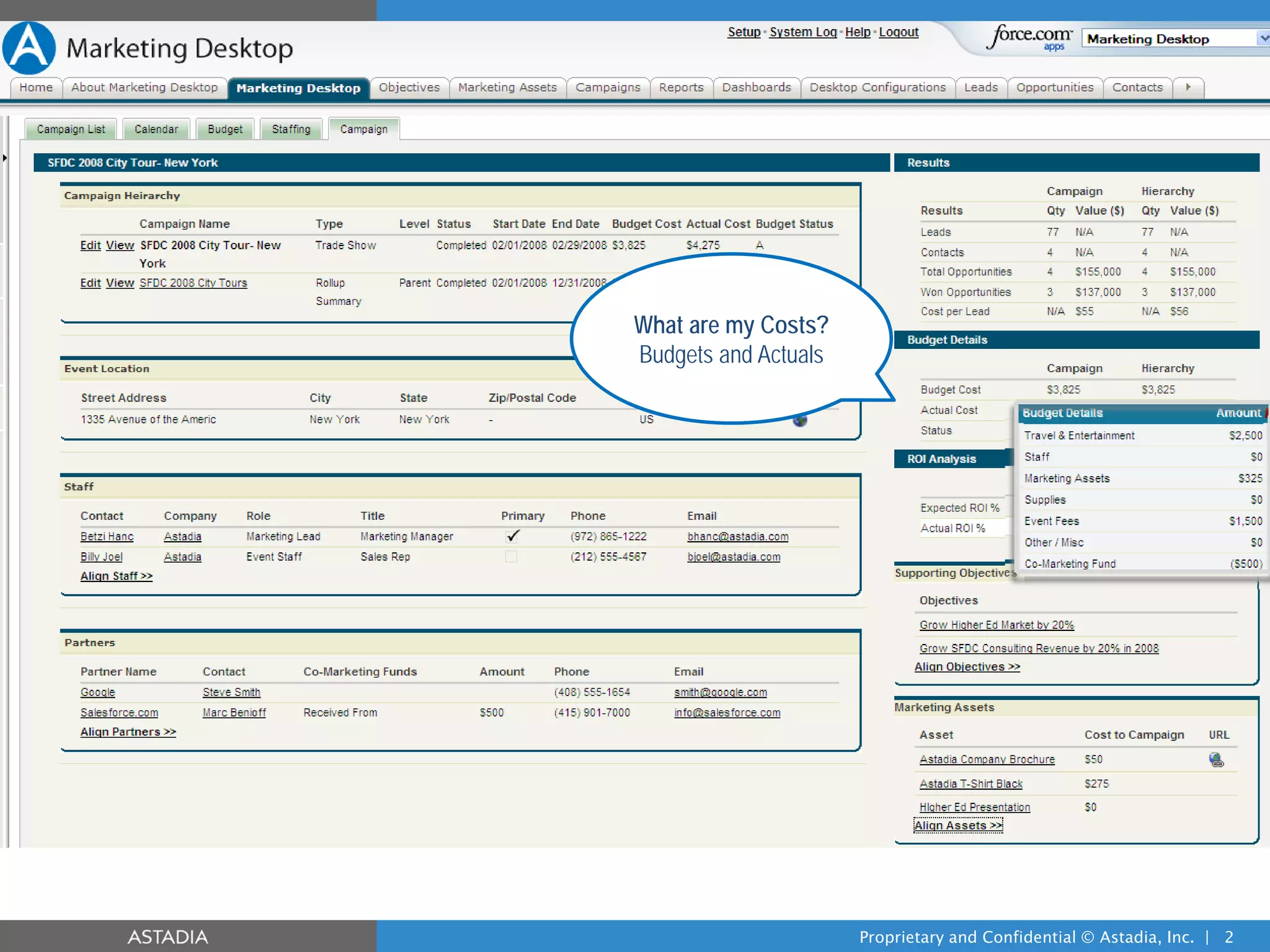Select the Campaign sub-tab
Screen dimensions: 1270x952
click(x=363, y=129)
